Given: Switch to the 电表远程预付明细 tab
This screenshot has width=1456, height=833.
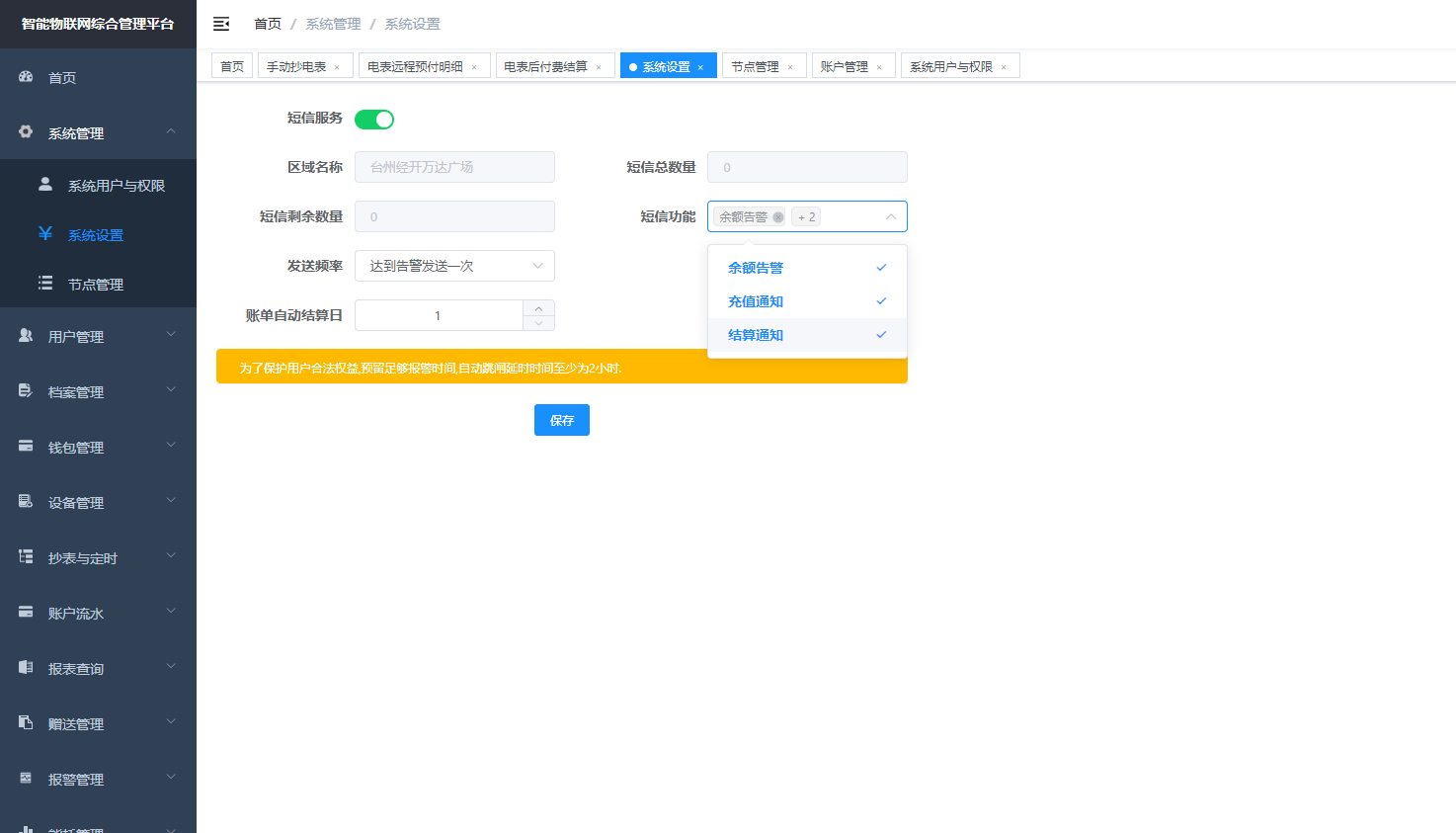Looking at the screenshot, I should coord(415,66).
